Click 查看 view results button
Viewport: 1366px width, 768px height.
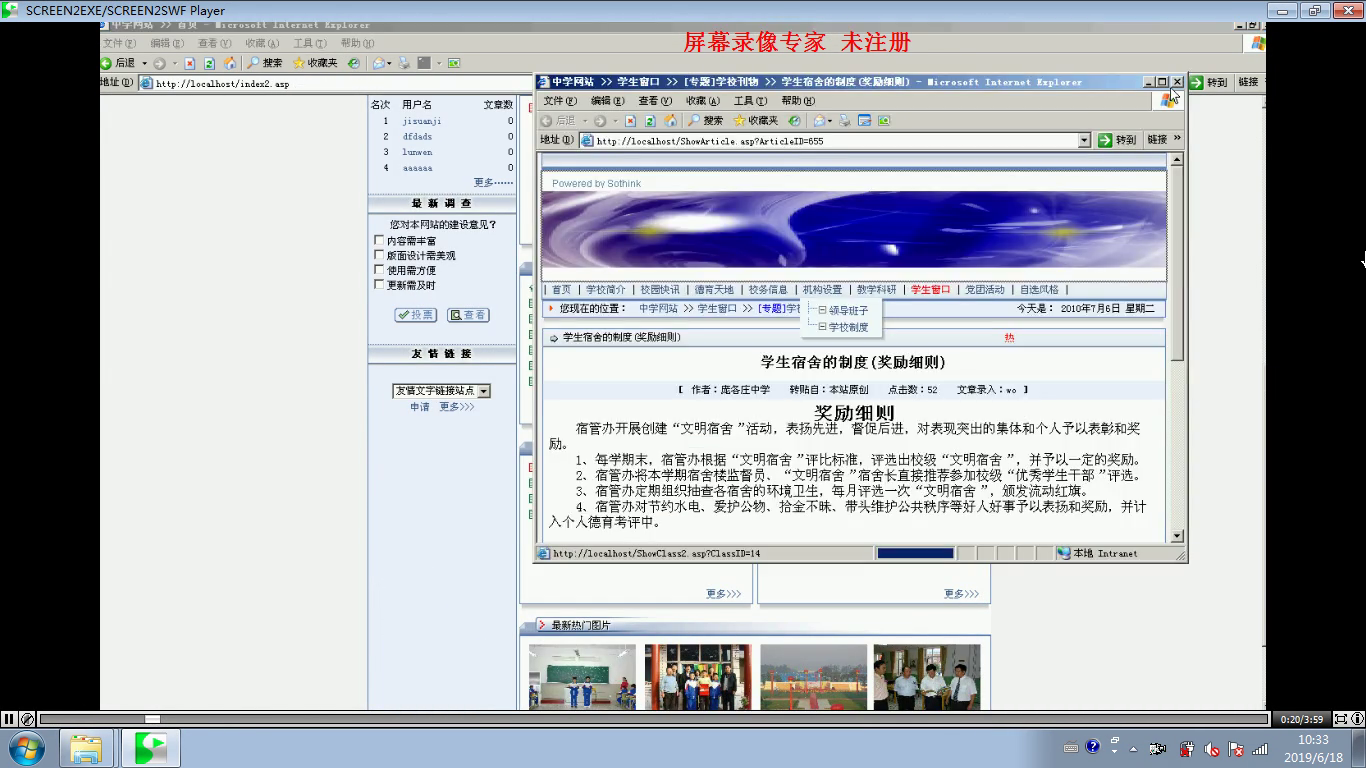[x=468, y=315]
